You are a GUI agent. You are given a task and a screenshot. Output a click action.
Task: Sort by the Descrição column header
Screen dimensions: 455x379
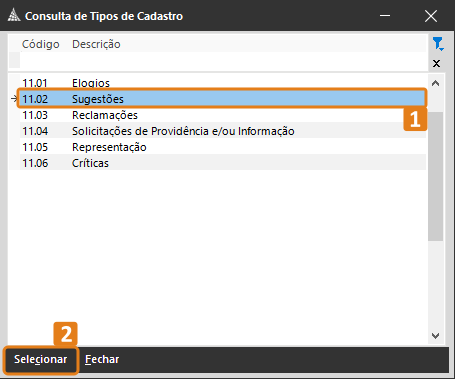click(96, 44)
